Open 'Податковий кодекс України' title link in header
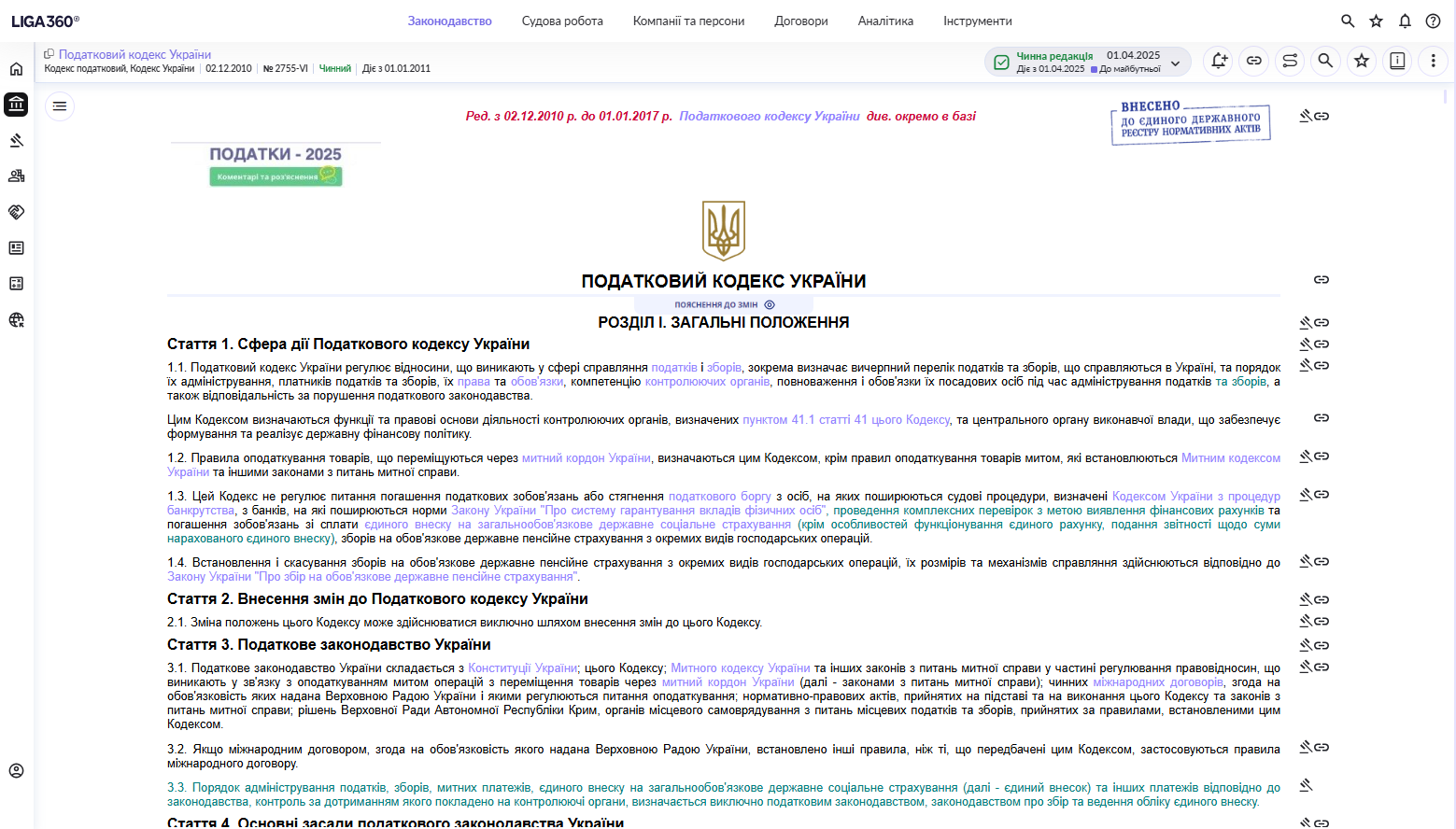Image resolution: width=1456 pixels, height=829 pixels. (x=134, y=54)
